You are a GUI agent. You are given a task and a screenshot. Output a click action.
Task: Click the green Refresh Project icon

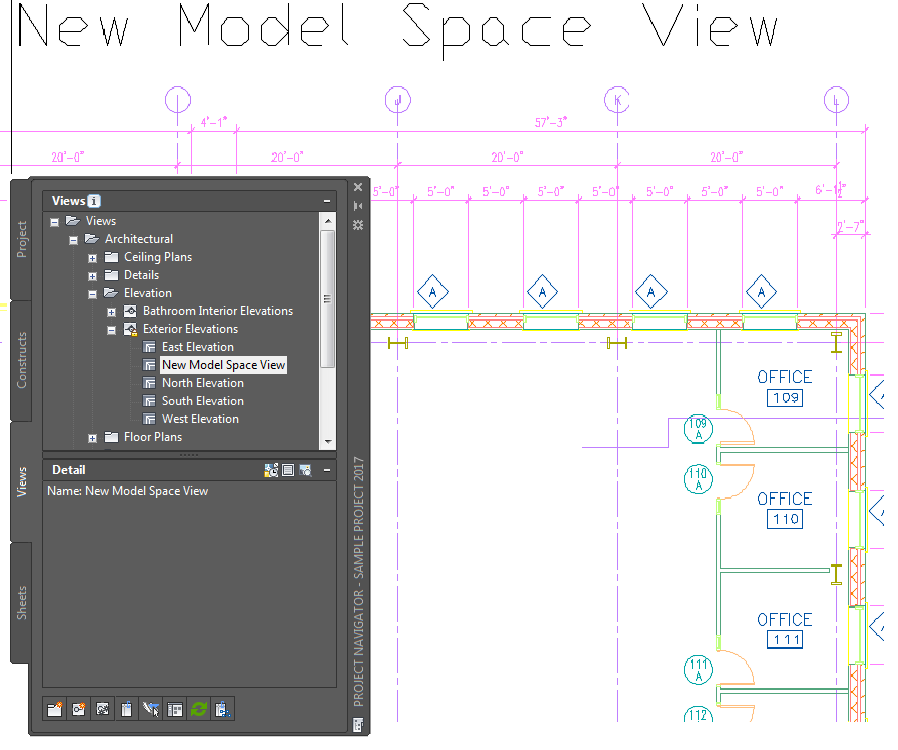pyautogui.click(x=199, y=709)
